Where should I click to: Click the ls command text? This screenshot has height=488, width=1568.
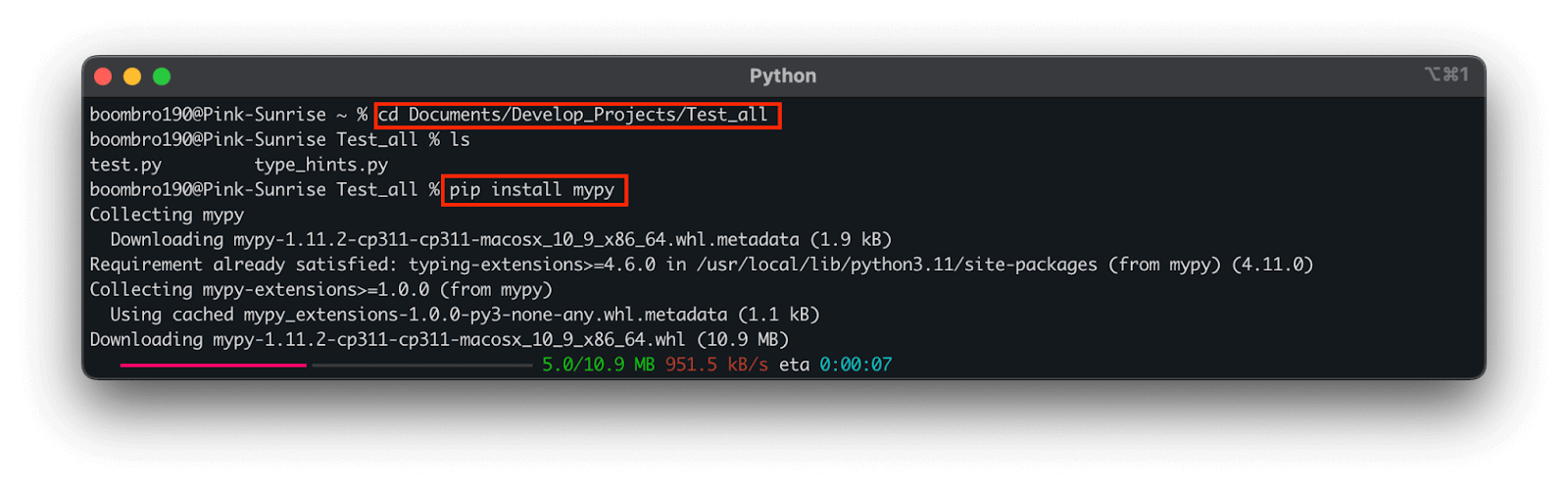(460, 140)
